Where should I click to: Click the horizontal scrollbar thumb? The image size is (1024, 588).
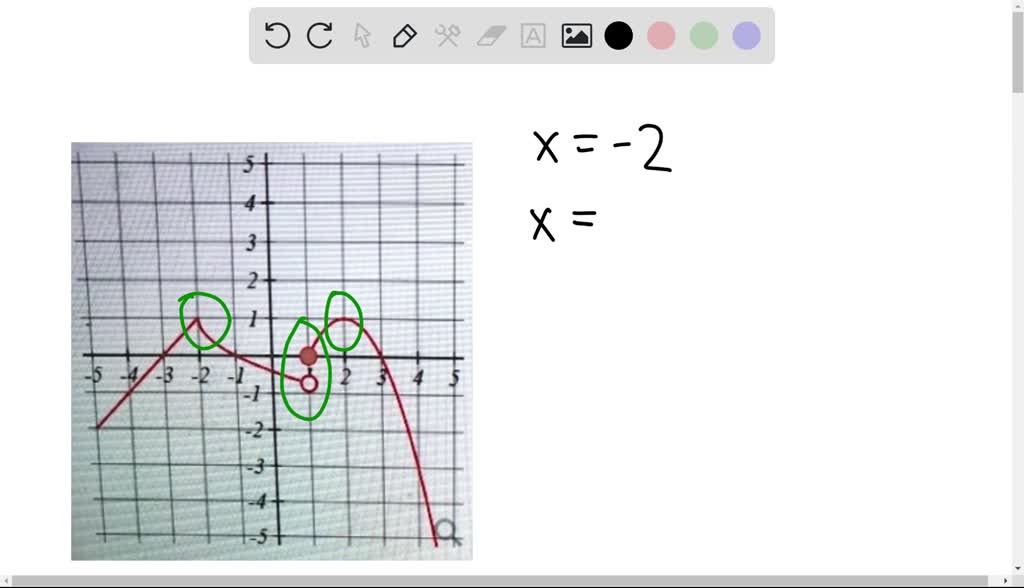[x=500, y=581]
